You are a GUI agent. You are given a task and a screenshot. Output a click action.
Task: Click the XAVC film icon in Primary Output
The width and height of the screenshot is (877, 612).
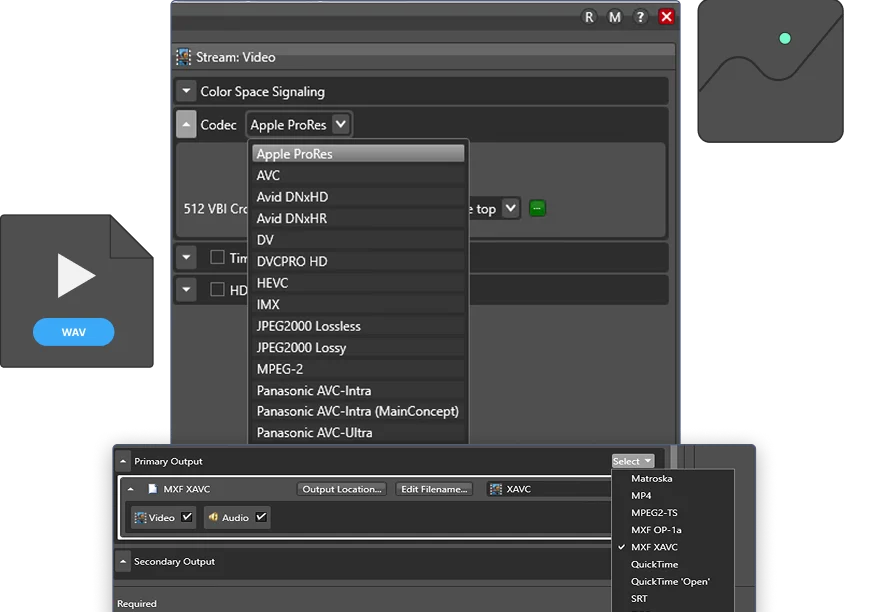point(496,489)
